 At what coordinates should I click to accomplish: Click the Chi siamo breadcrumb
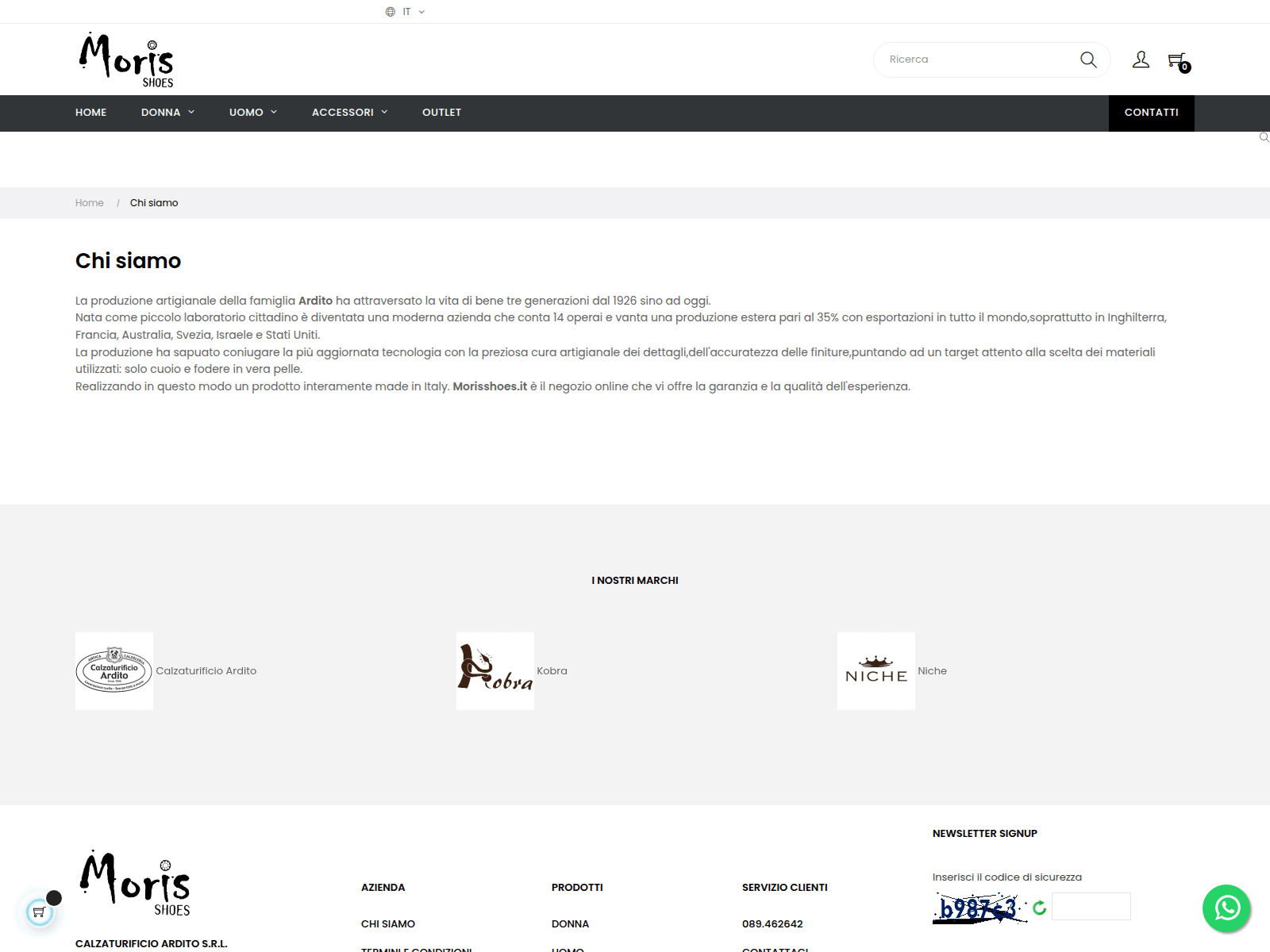[154, 203]
